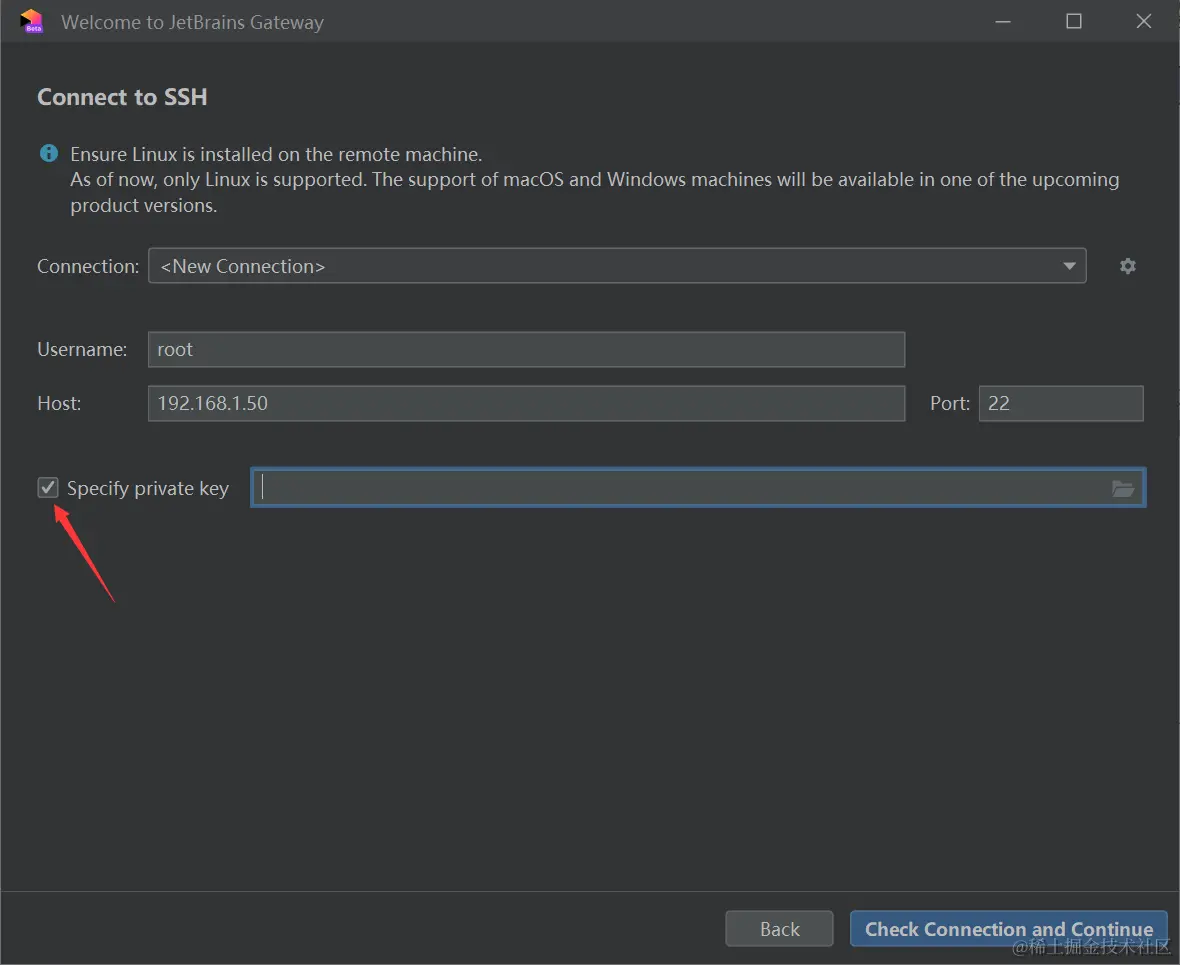Click Welcome to JetBrains Gateway title text

click(193, 23)
